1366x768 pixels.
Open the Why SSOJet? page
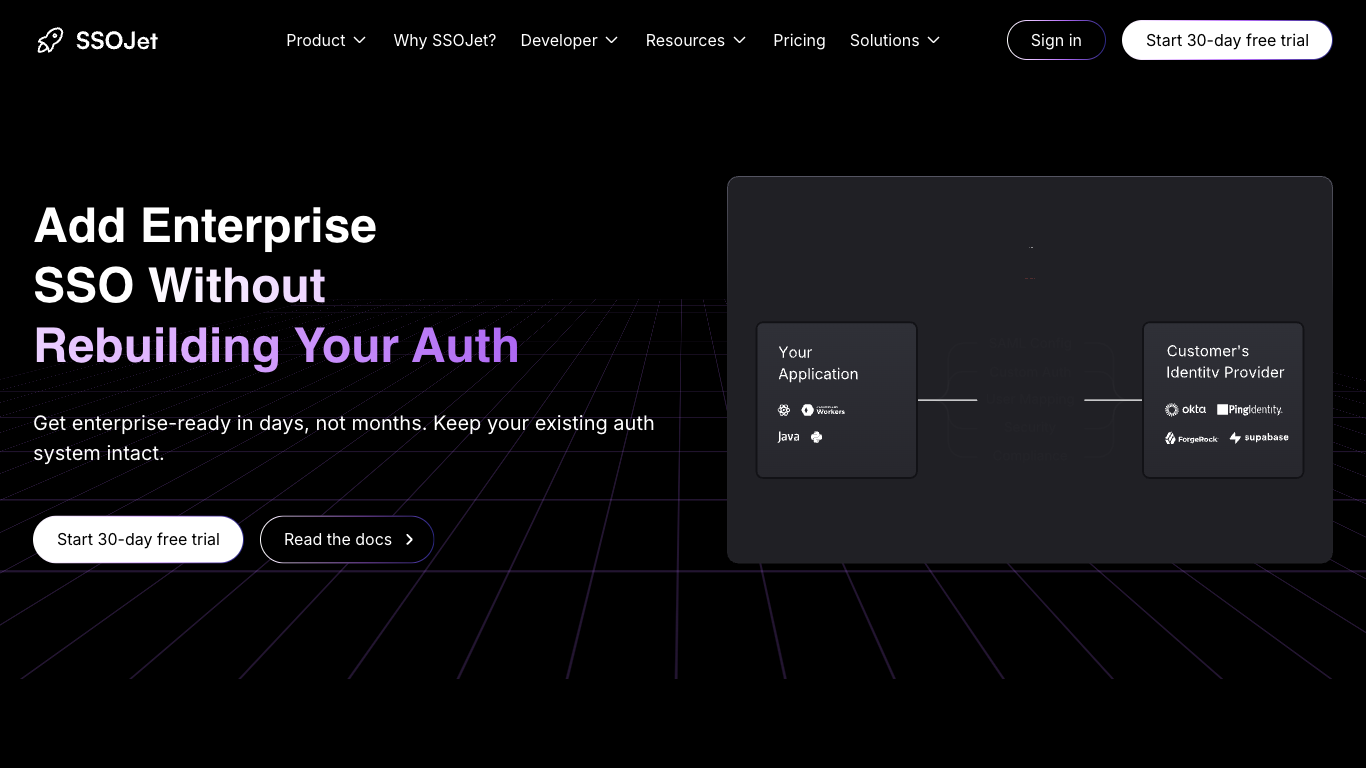click(x=445, y=40)
